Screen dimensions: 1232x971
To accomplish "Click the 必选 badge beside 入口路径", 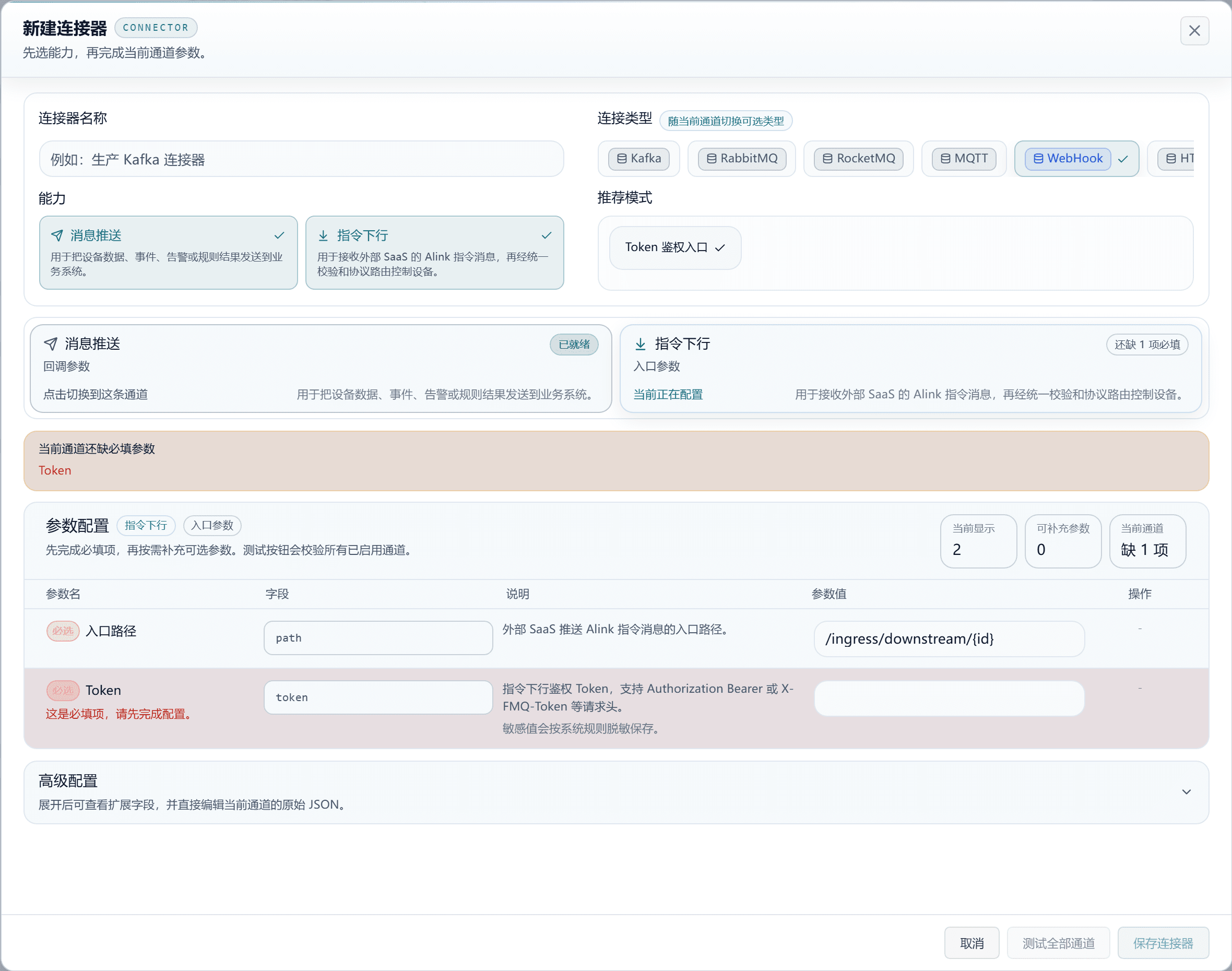I will [x=63, y=631].
